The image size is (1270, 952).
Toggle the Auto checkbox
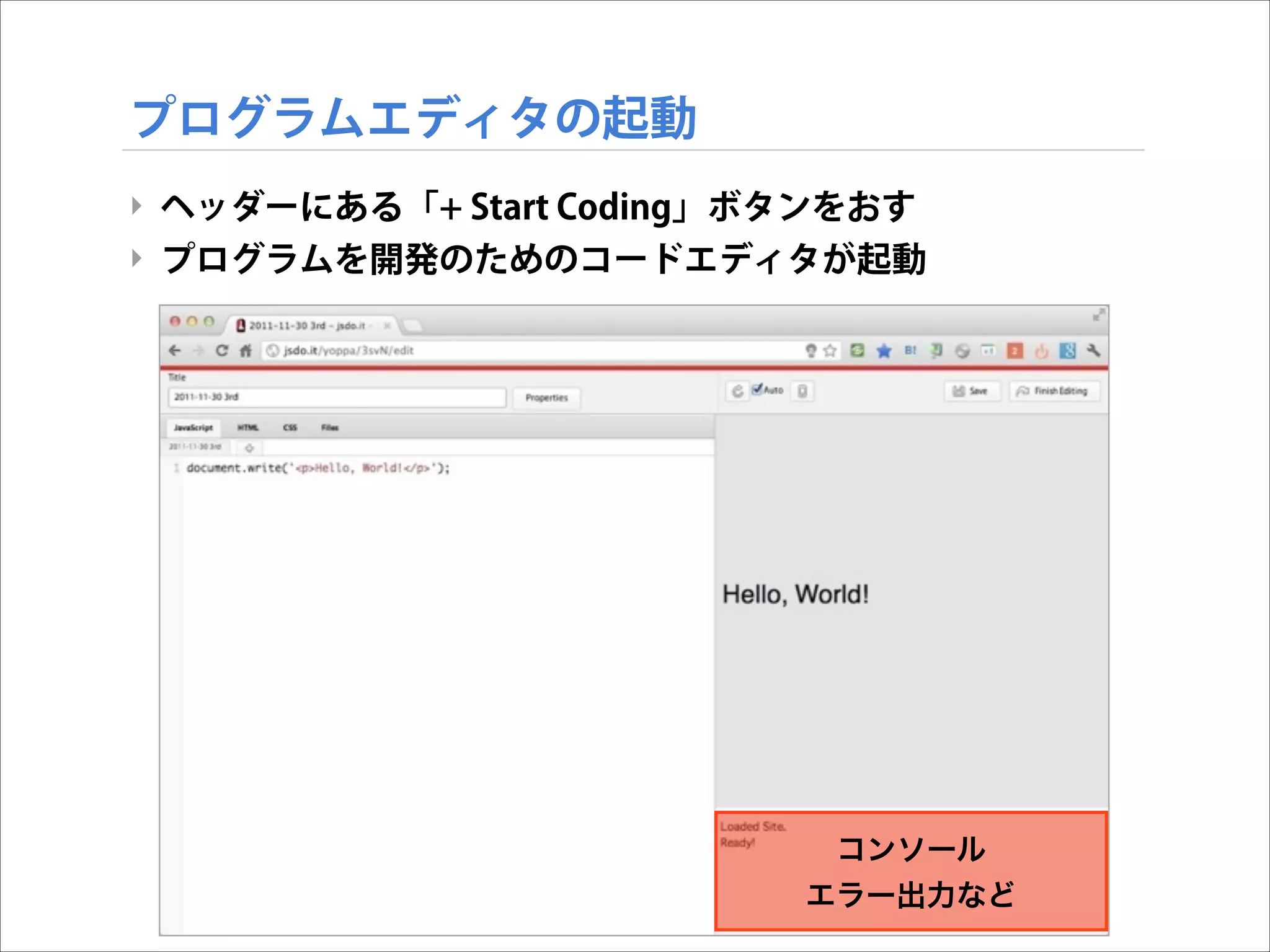tap(757, 389)
